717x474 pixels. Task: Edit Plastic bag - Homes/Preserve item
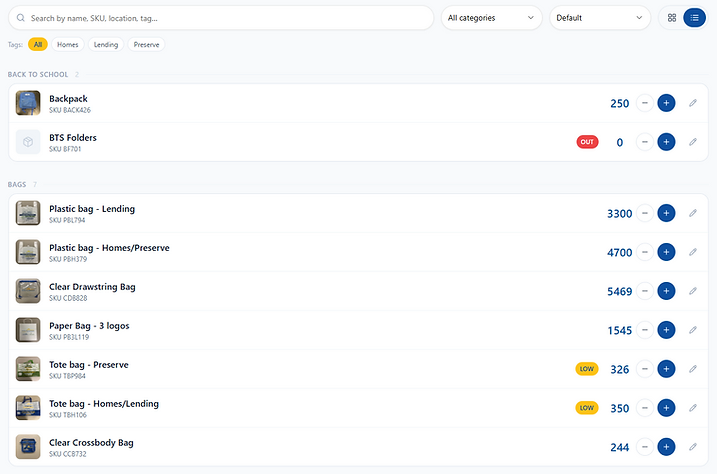[693, 252]
